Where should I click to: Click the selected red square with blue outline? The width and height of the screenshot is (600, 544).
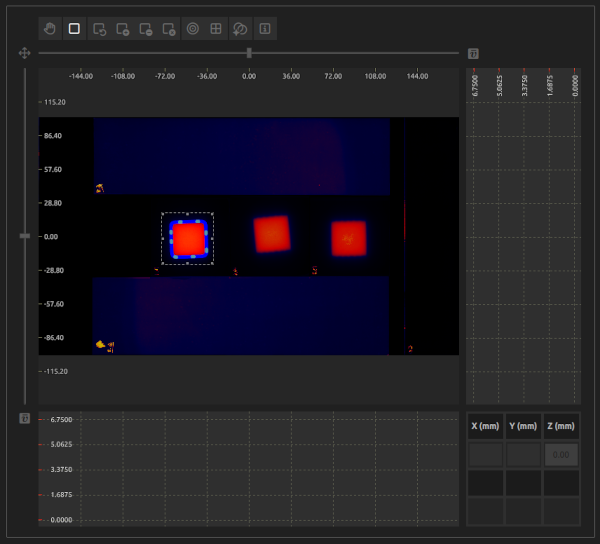tap(189, 239)
